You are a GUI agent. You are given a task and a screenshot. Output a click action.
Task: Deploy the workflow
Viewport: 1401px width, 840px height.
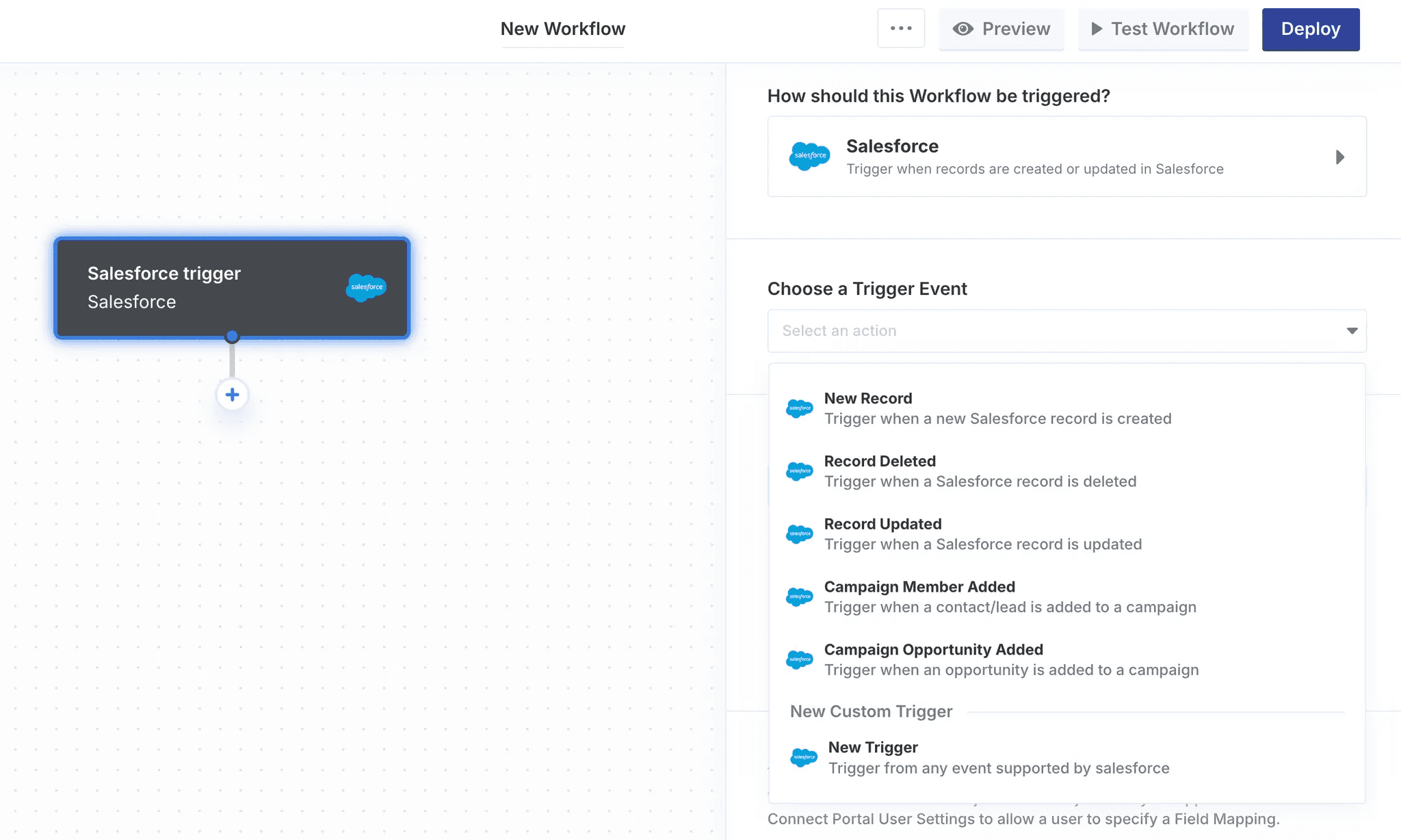pyautogui.click(x=1310, y=29)
